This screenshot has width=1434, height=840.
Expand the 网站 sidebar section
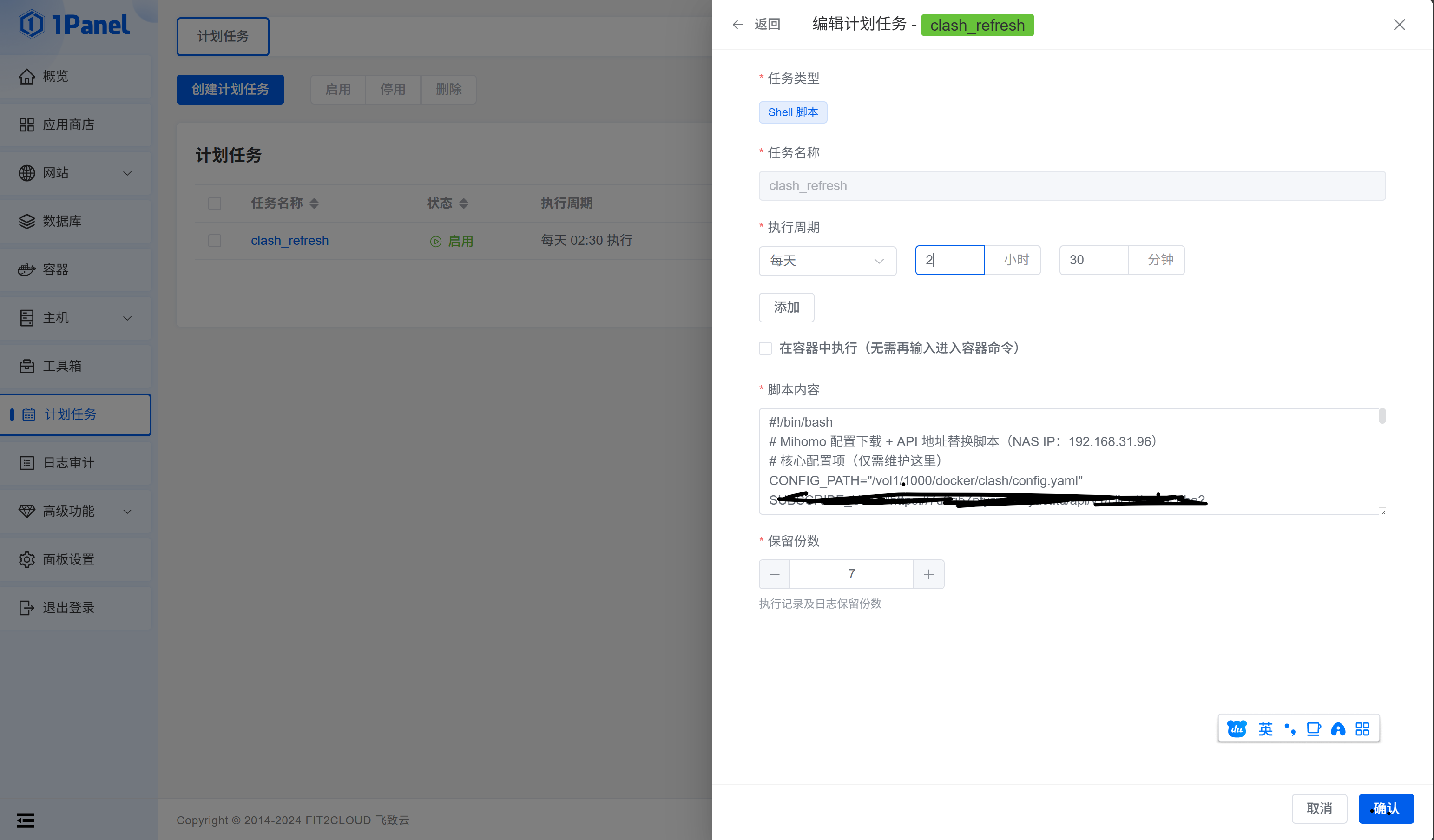pyautogui.click(x=76, y=173)
